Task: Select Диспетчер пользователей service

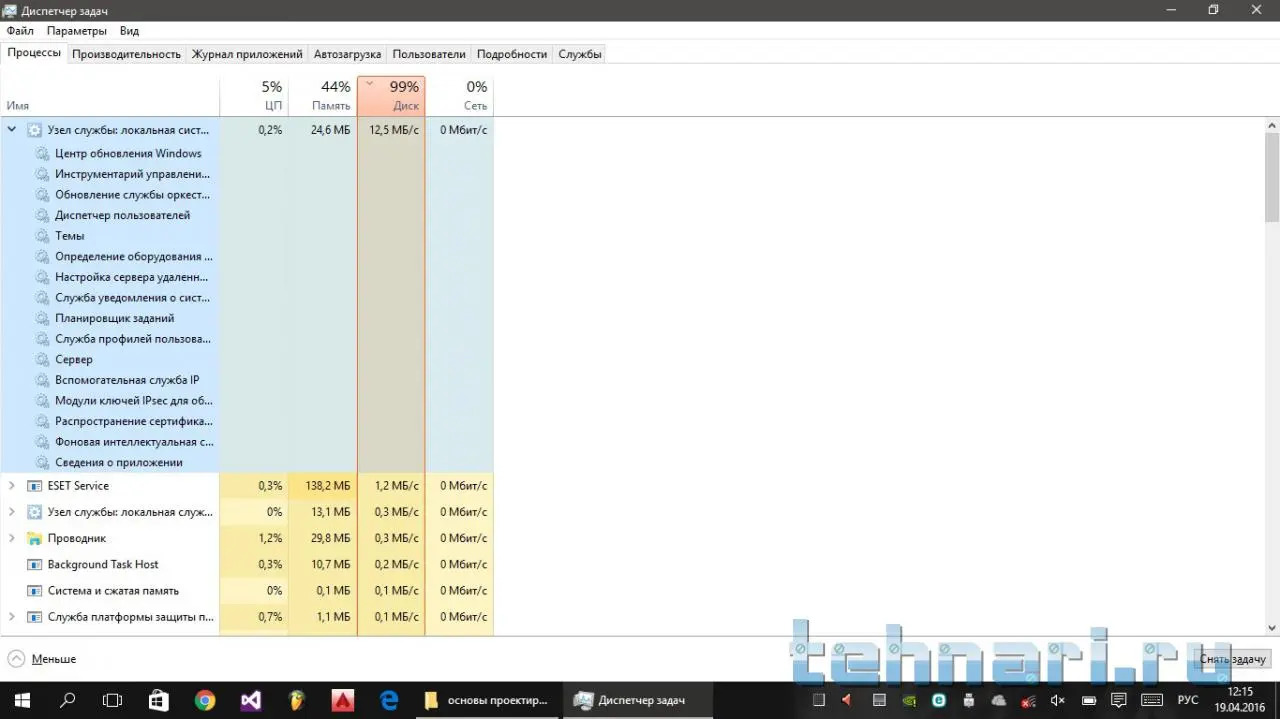Action: pyautogui.click(x=122, y=215)
